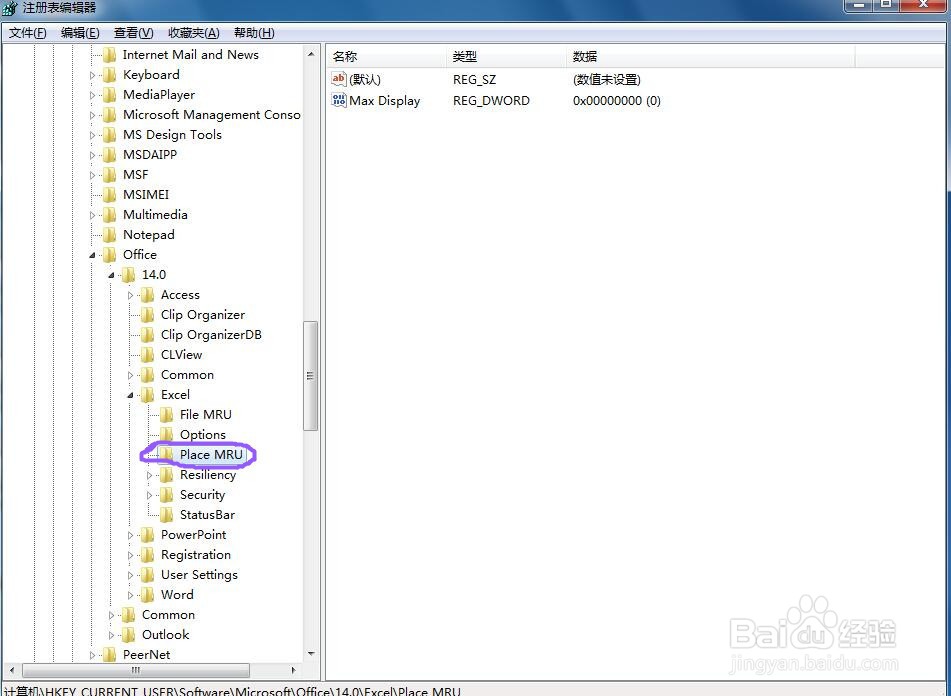
Task: Click the PowerPoint folder icon
Action: point(147,535)
